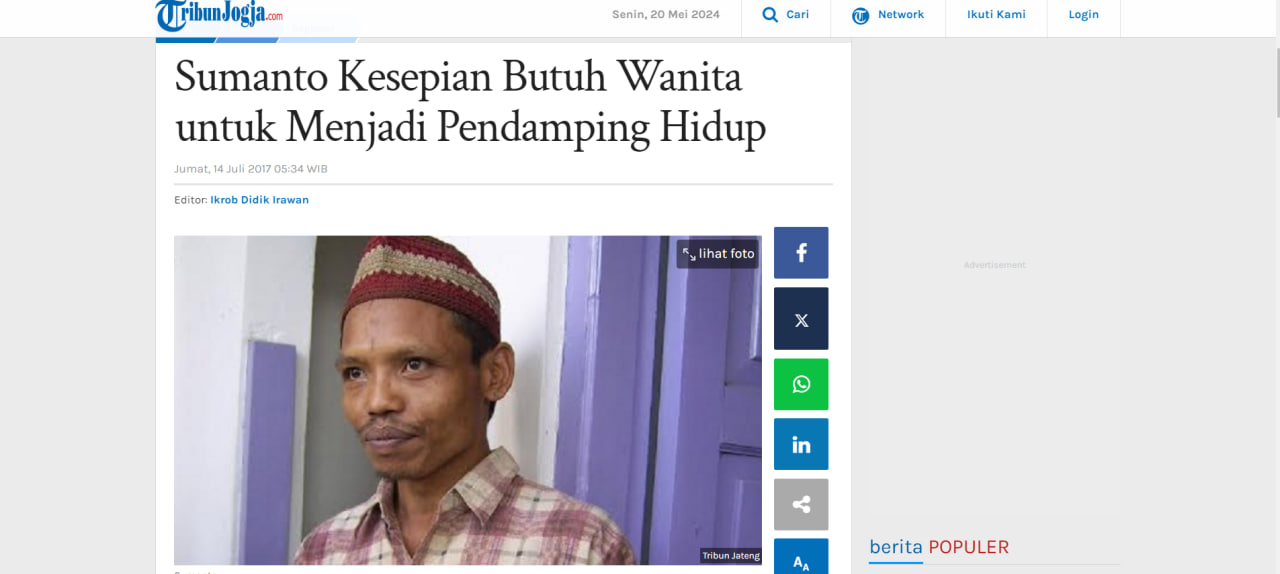This screenshot has height=574, width=1280.
Task: Click the article headline text
Action: [x=470, y=102]
